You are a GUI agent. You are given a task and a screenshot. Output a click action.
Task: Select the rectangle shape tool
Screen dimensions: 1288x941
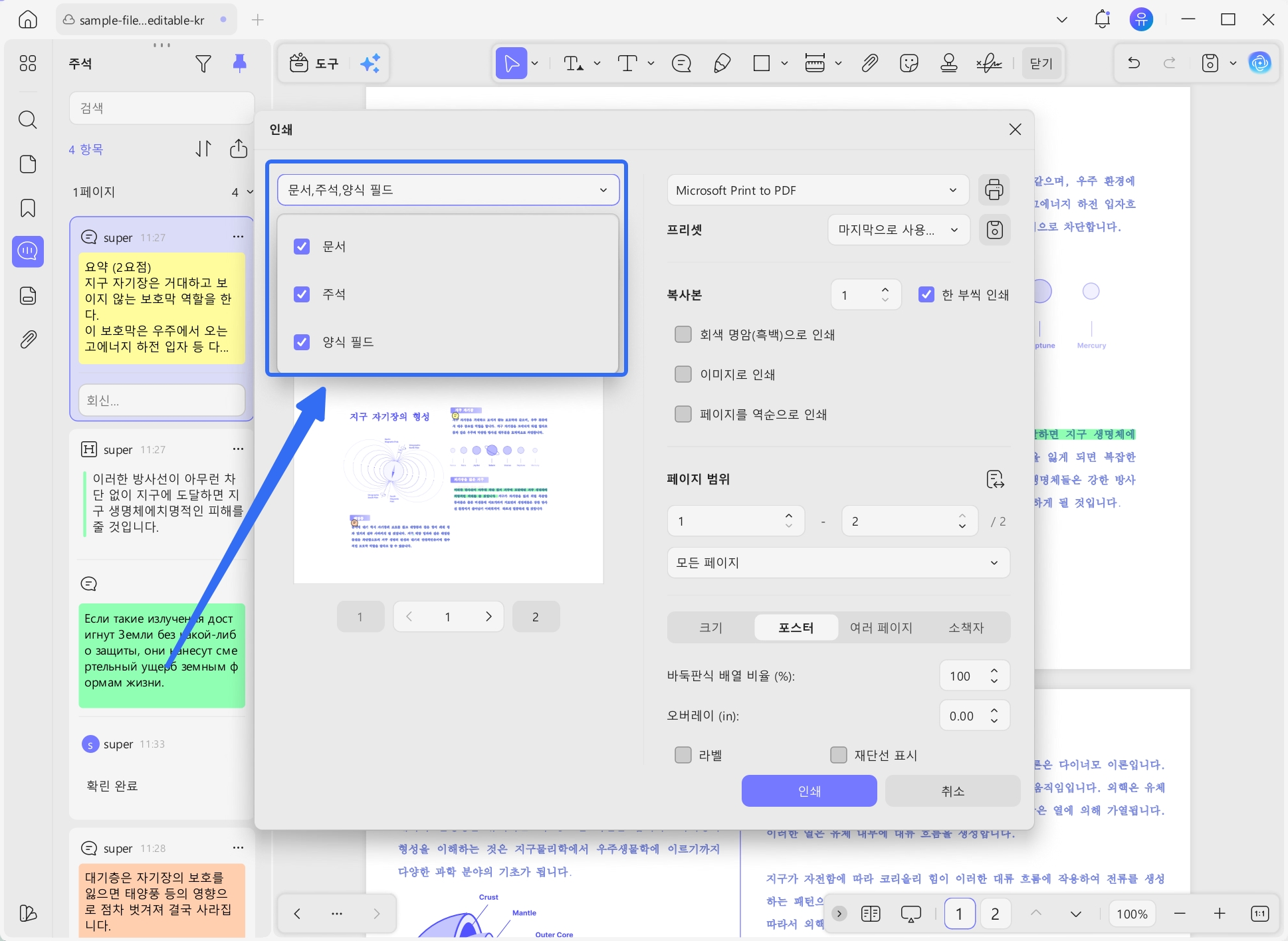tap(762, 63)
